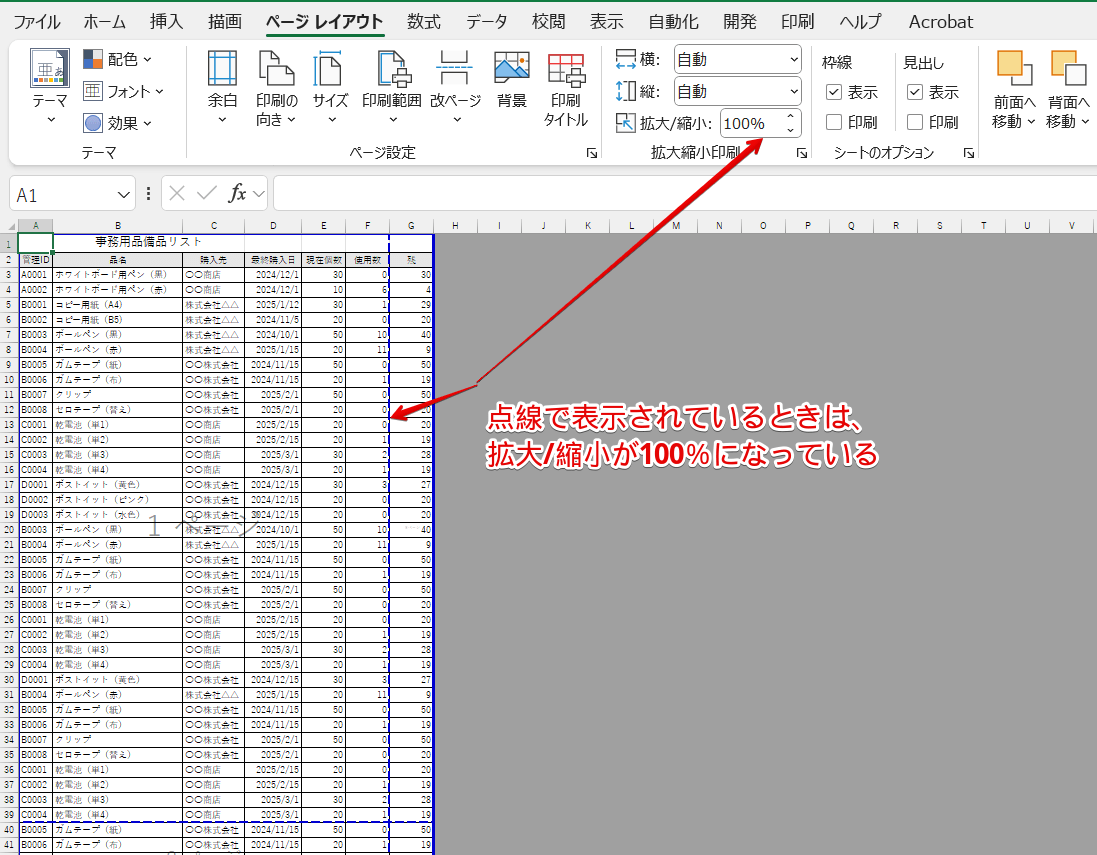Click the サイズ paper size icon

point(330,70)
